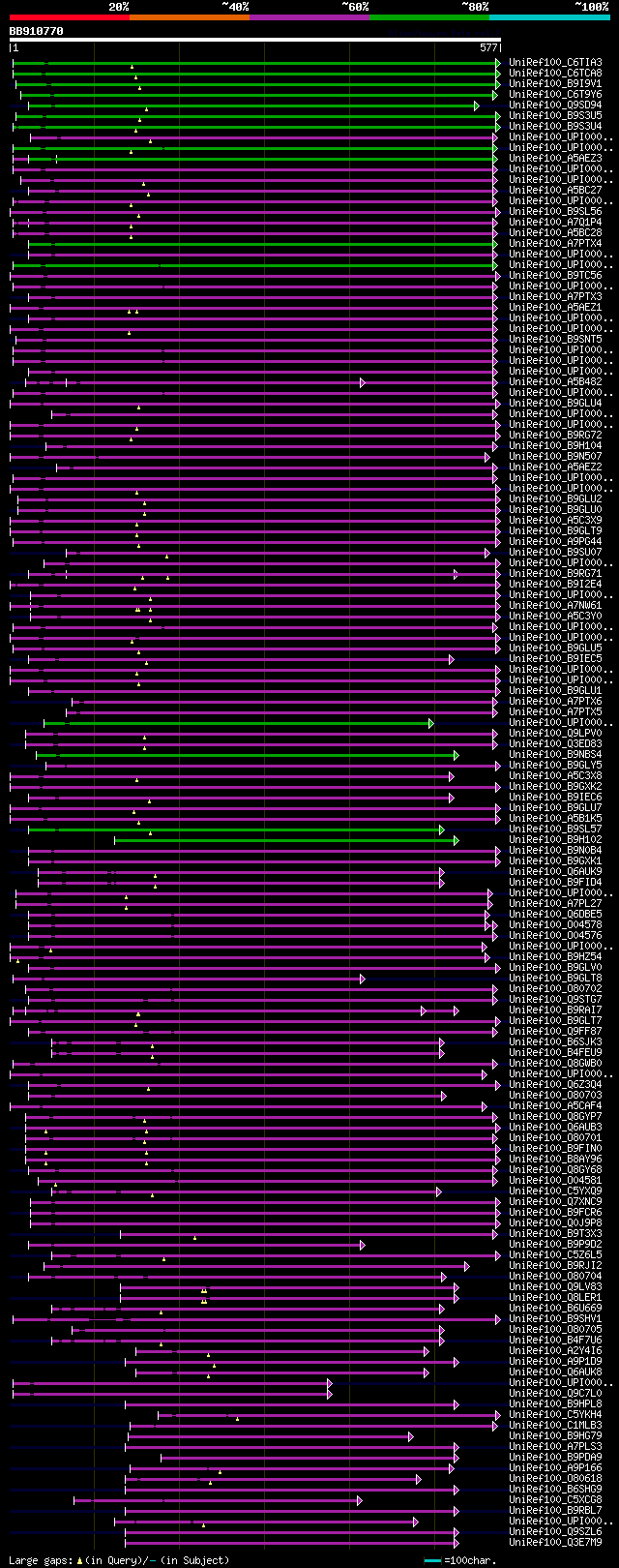This screenshot has height=1568, width=619.
Task: Select label UniRef100_A5C3X9
Action: (x=555, y=521)
